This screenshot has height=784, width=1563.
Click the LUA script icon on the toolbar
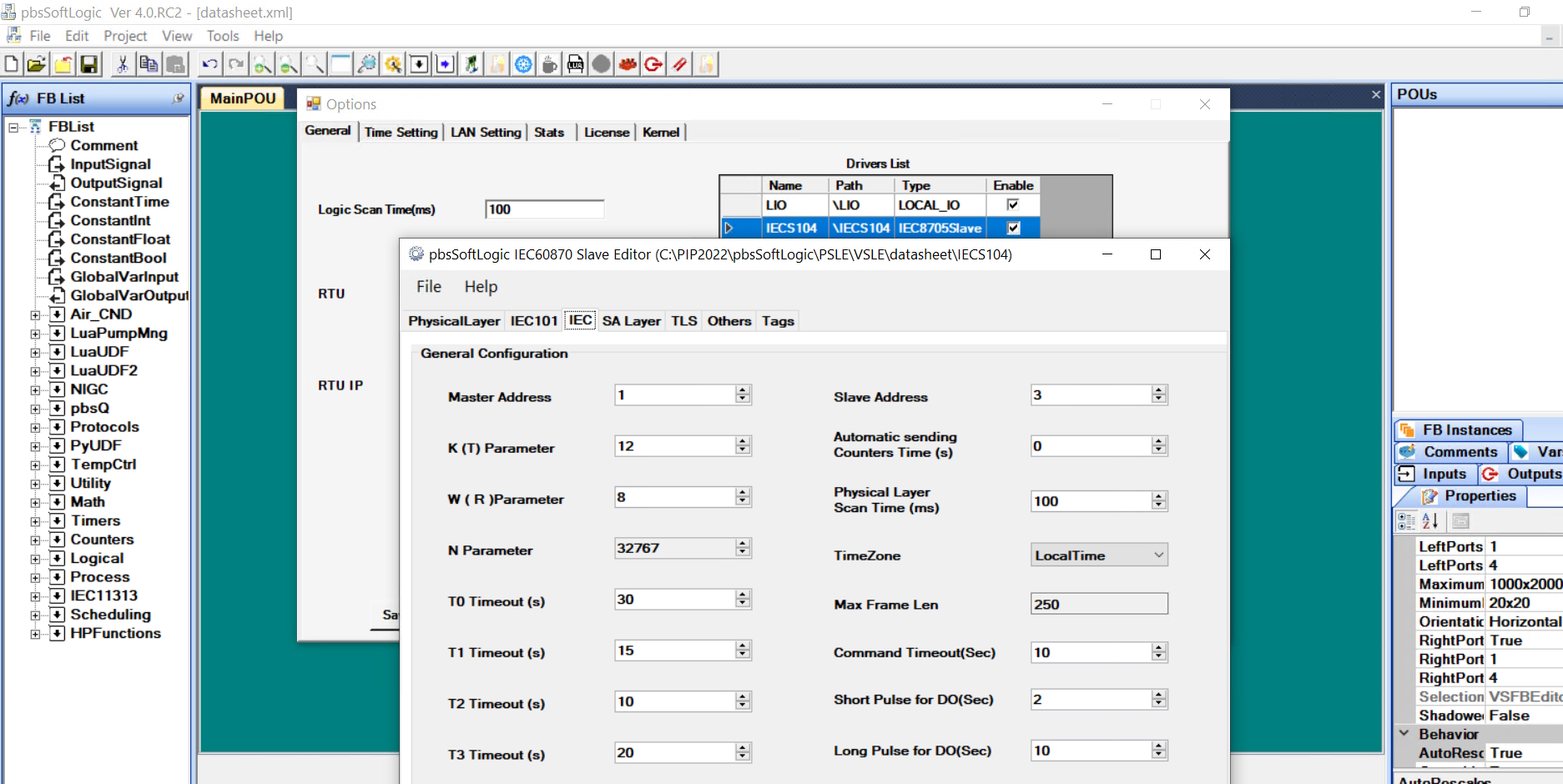coord(576,63)
